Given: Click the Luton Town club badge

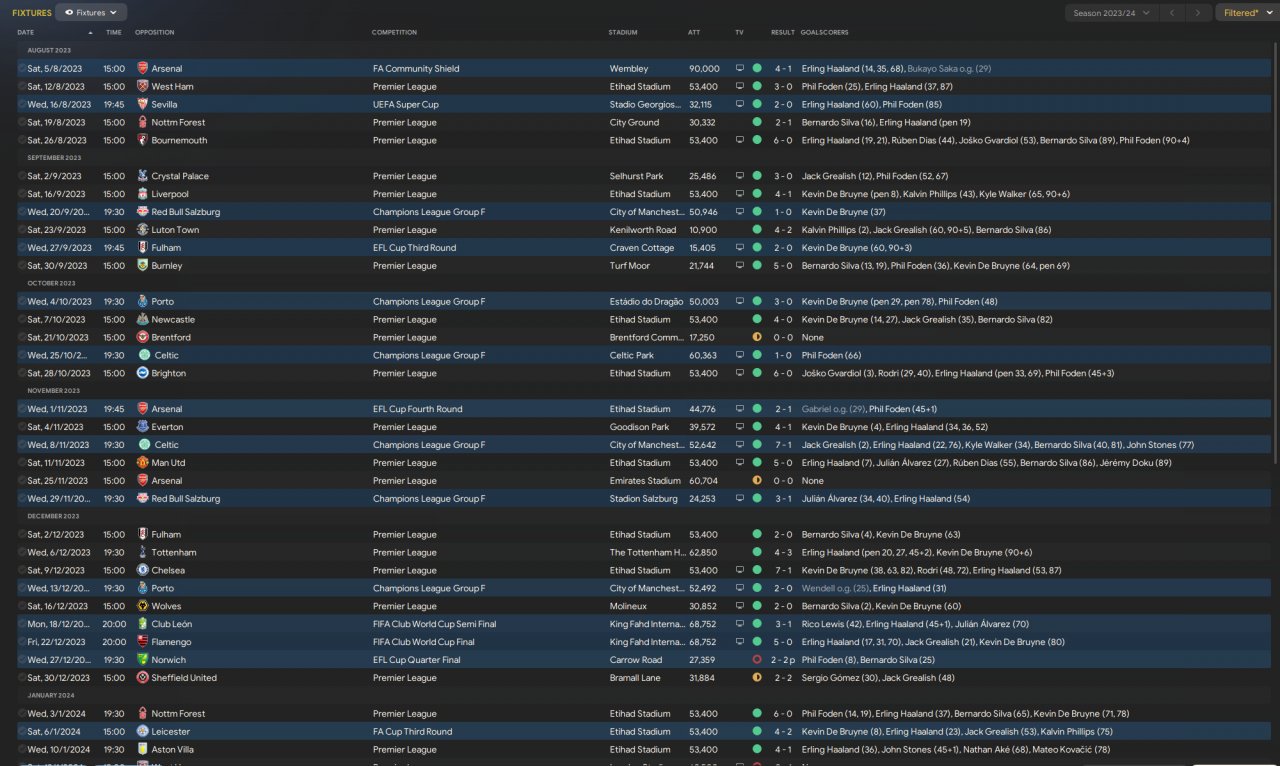Looking at the screenshot, I should tap(143, 230).
